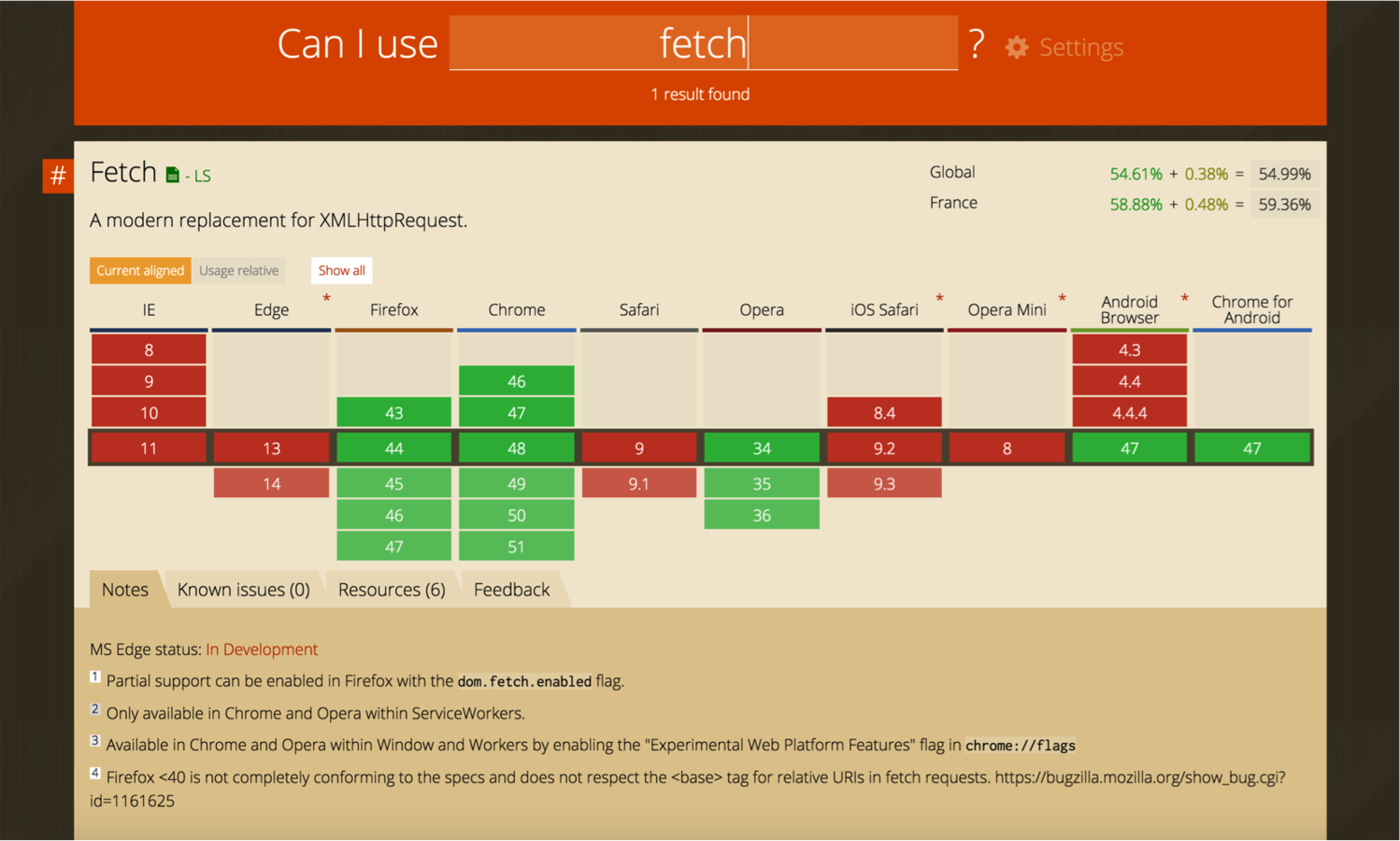Click the Fetch feature title
Viewport: 1400px width, 841px height.
click(123, 172)
